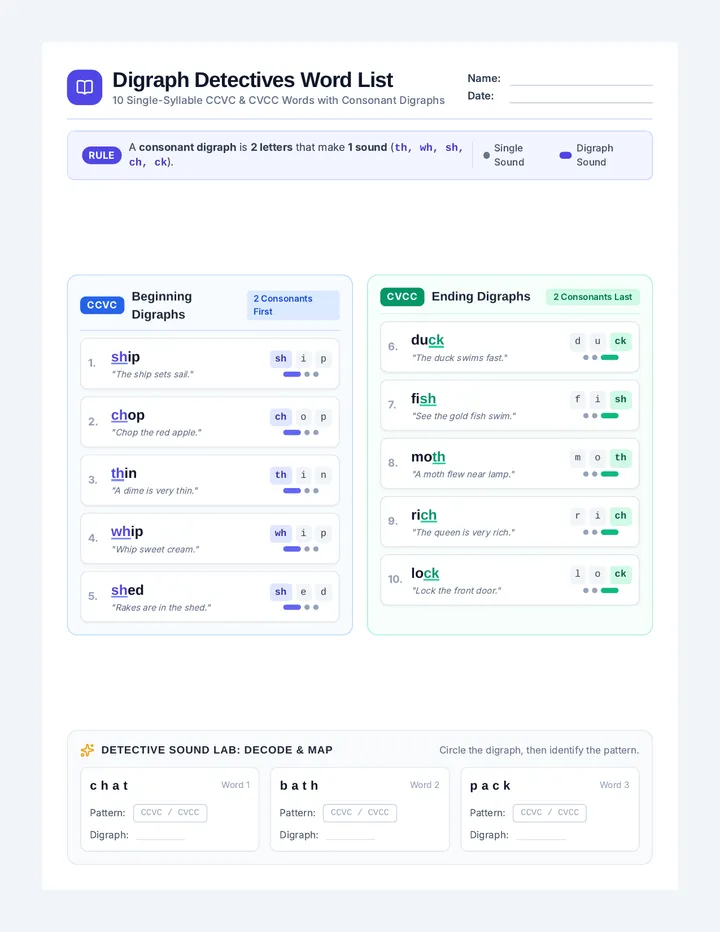This screenshot has width=720, height=932.
Task: Click the 'l' tile in the lock row
Action: tap(577, 574)
